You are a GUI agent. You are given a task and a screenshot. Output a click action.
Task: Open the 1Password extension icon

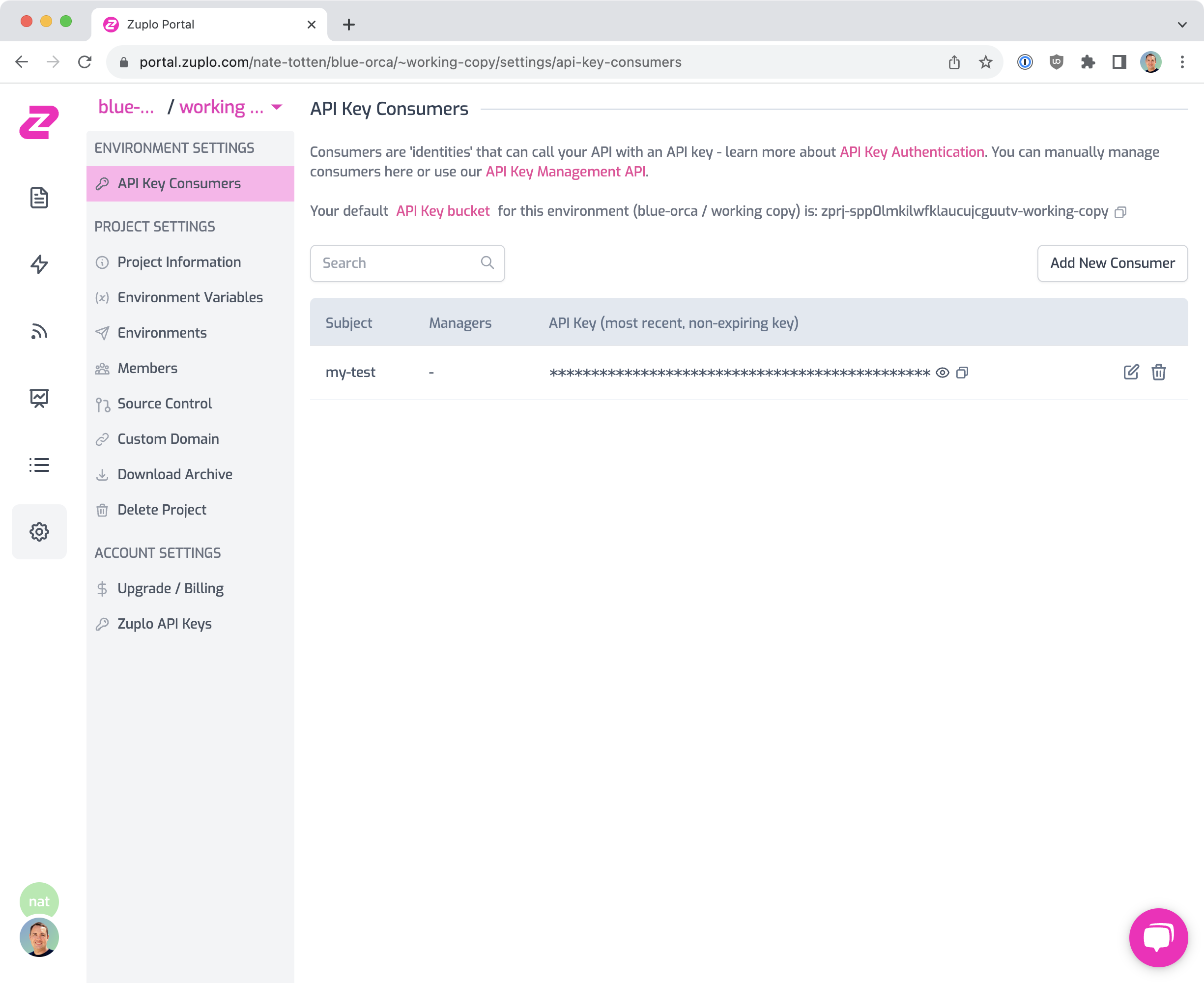(x=1025, y=62)
